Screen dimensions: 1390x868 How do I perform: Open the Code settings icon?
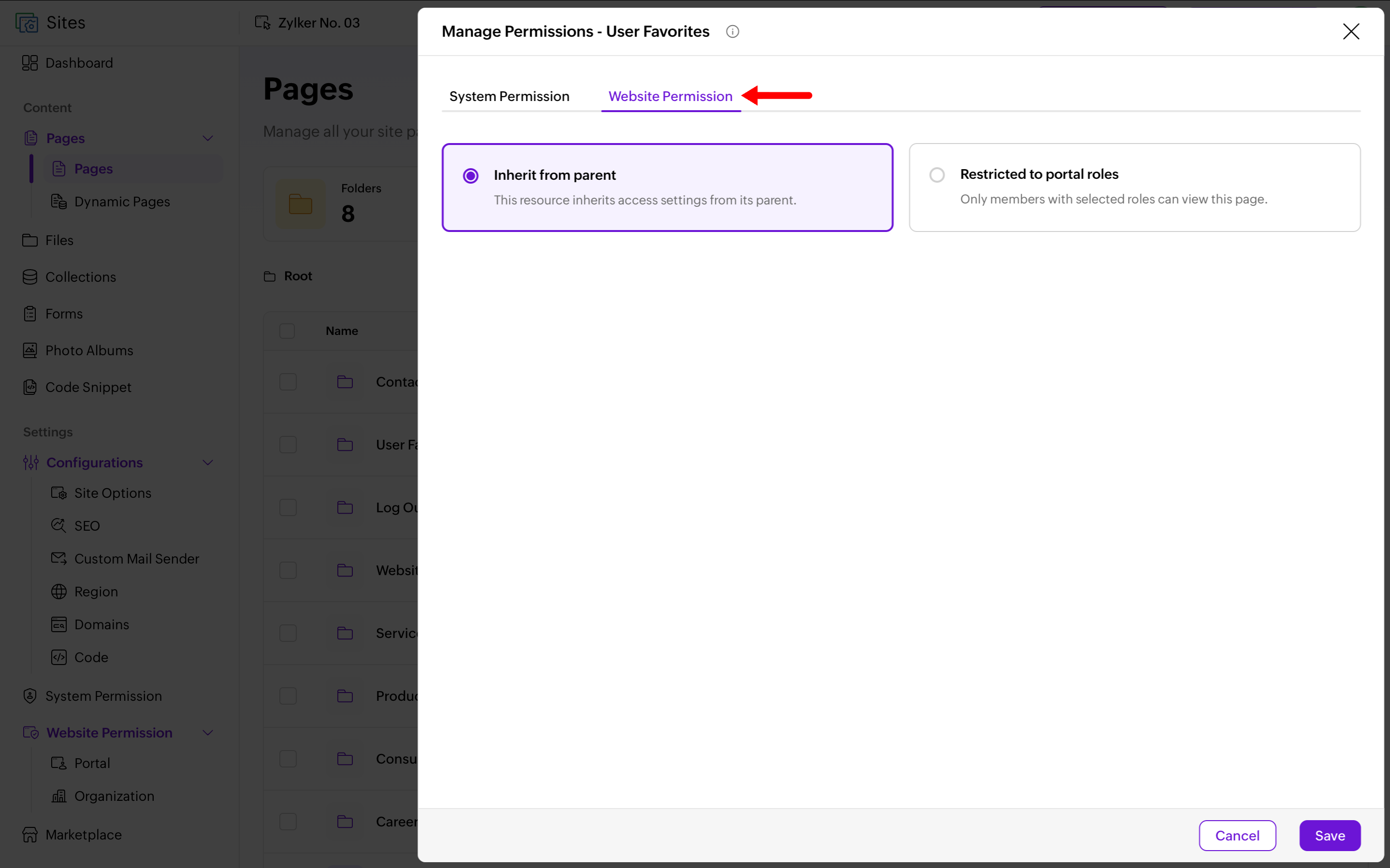click(59, 657)
